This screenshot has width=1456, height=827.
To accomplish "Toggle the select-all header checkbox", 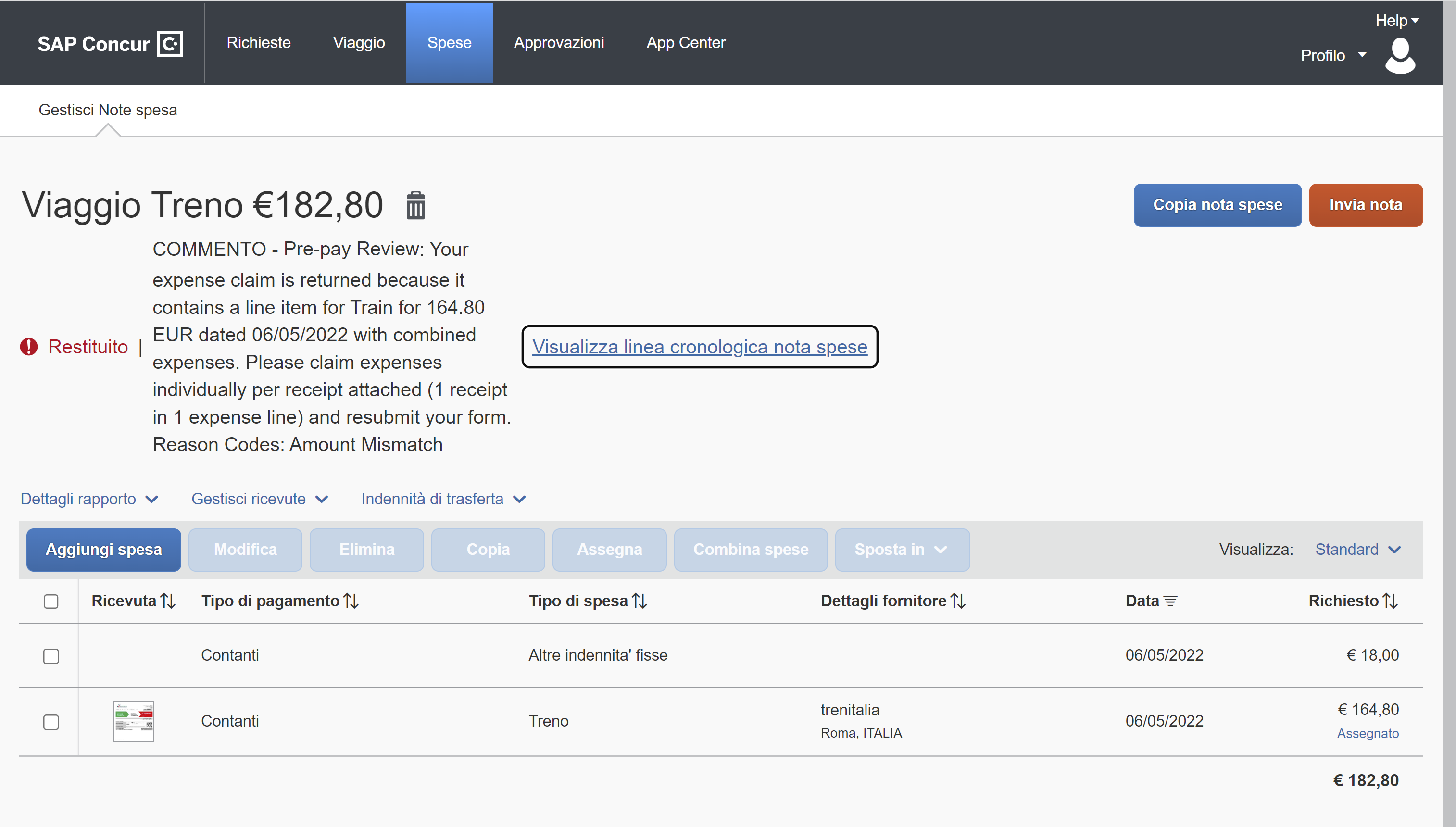I will tap(51, 601).
